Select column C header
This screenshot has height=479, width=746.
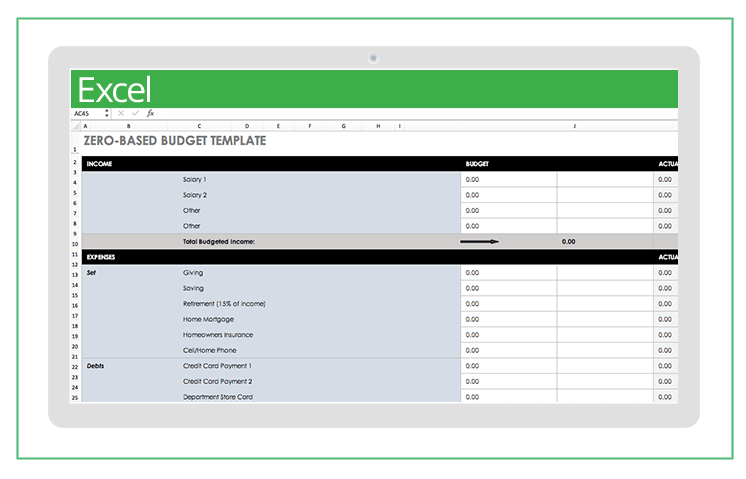(199, 127)
